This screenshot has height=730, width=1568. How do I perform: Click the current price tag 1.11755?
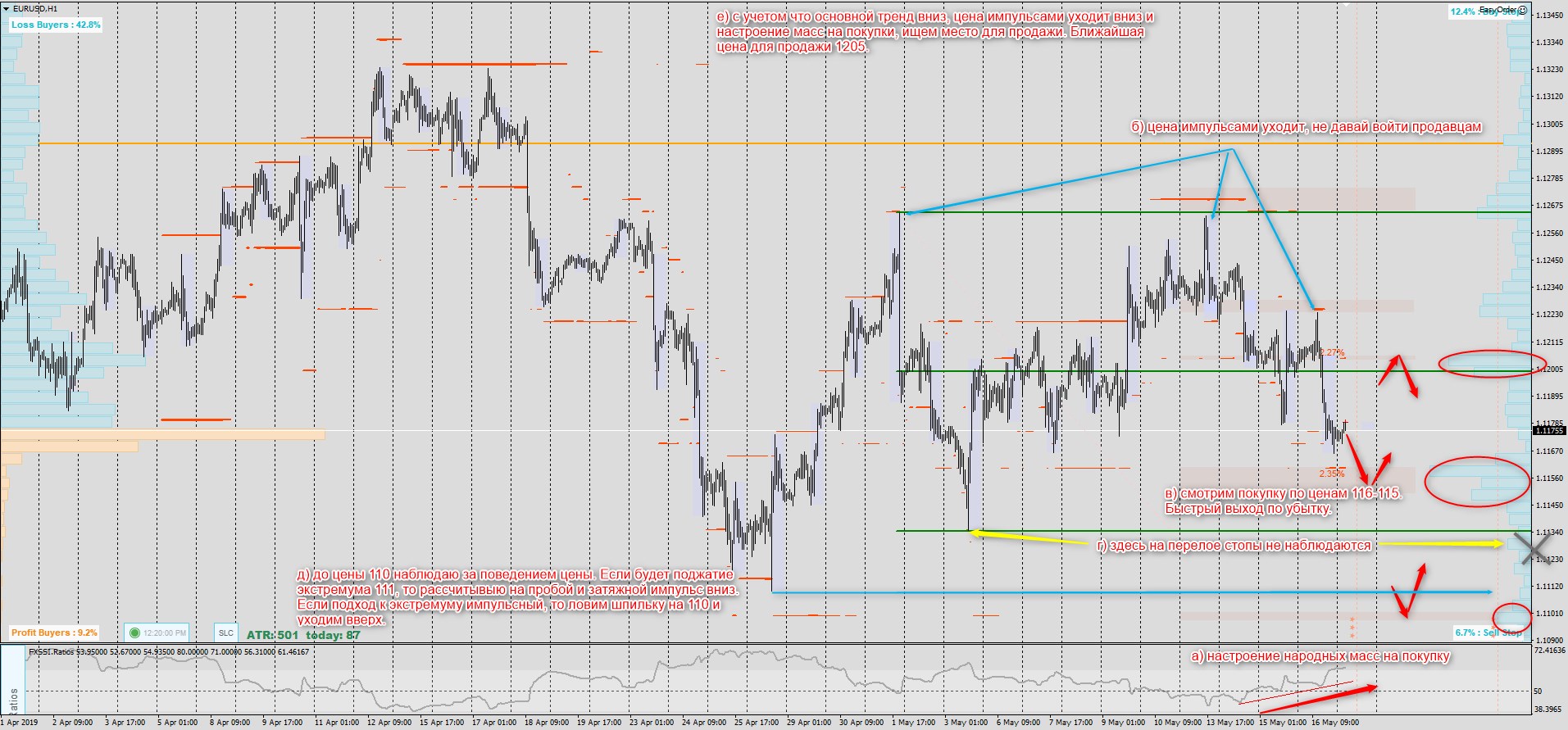point(1548,430)
